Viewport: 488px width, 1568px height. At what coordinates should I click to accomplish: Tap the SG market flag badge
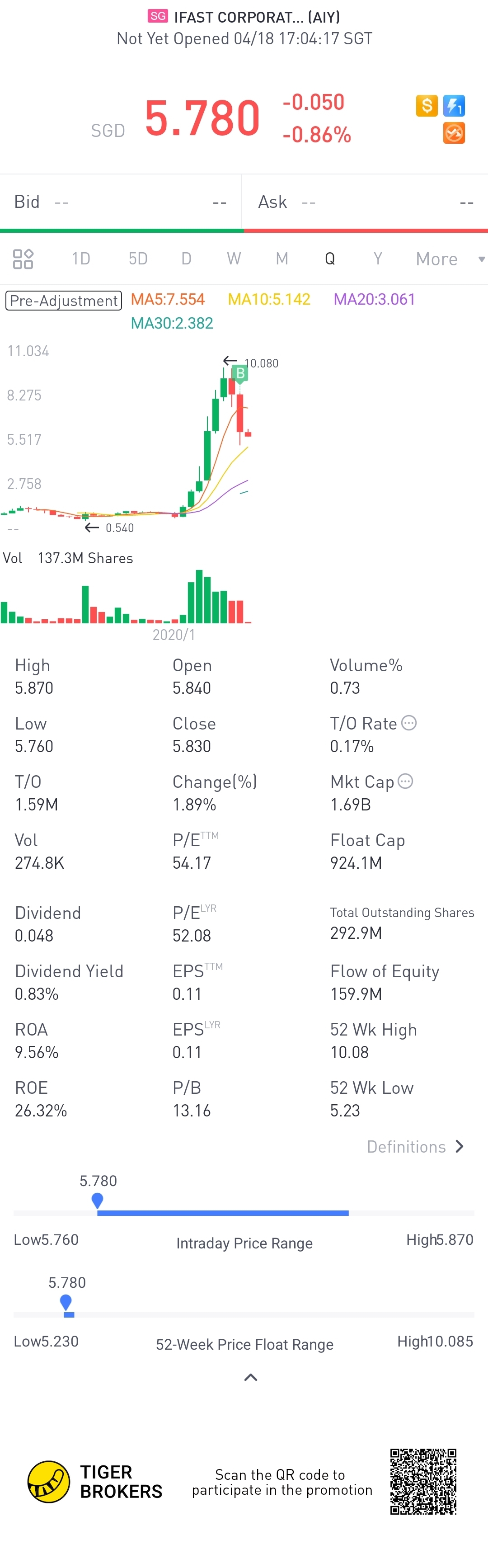158,16
